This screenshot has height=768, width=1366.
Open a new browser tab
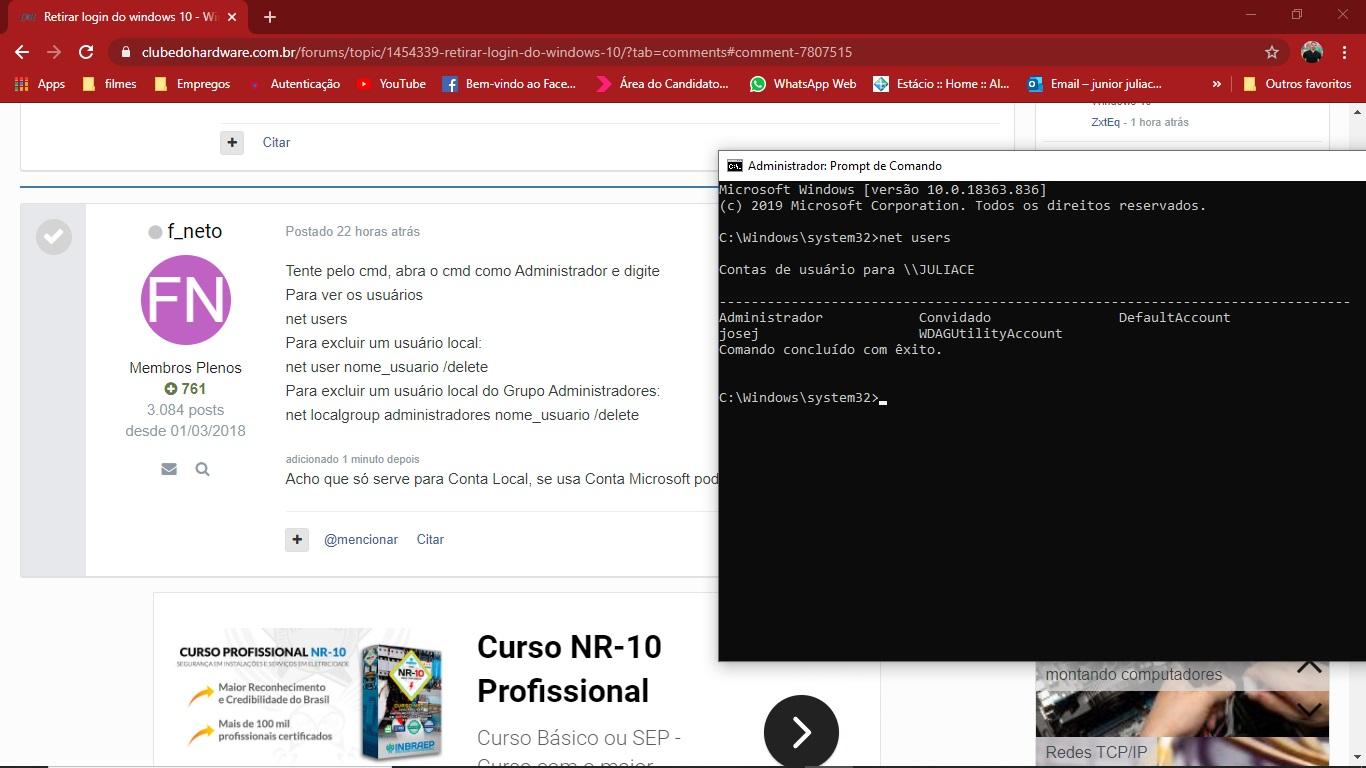click(270, 17)
